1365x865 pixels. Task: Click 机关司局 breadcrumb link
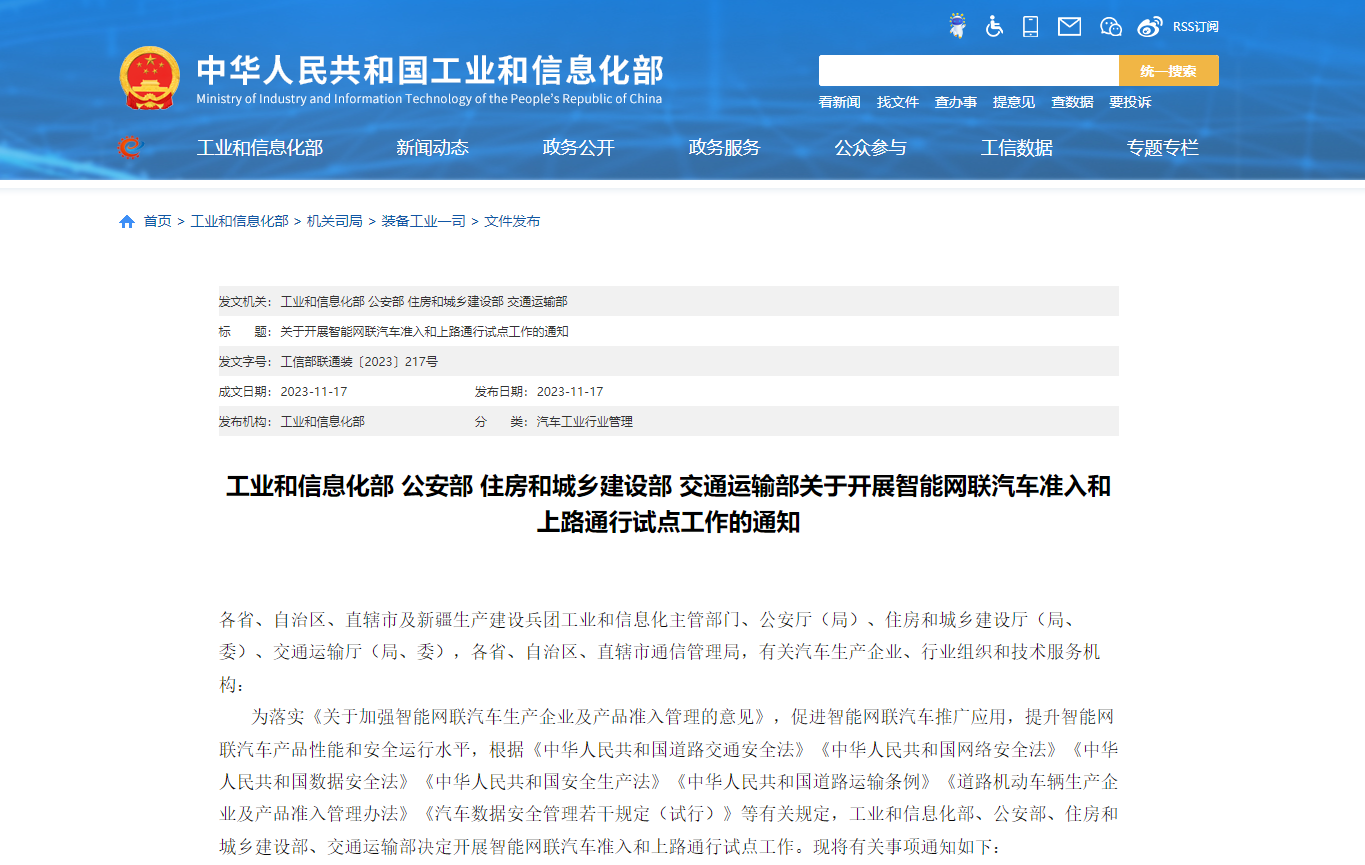tap(335, 221)
